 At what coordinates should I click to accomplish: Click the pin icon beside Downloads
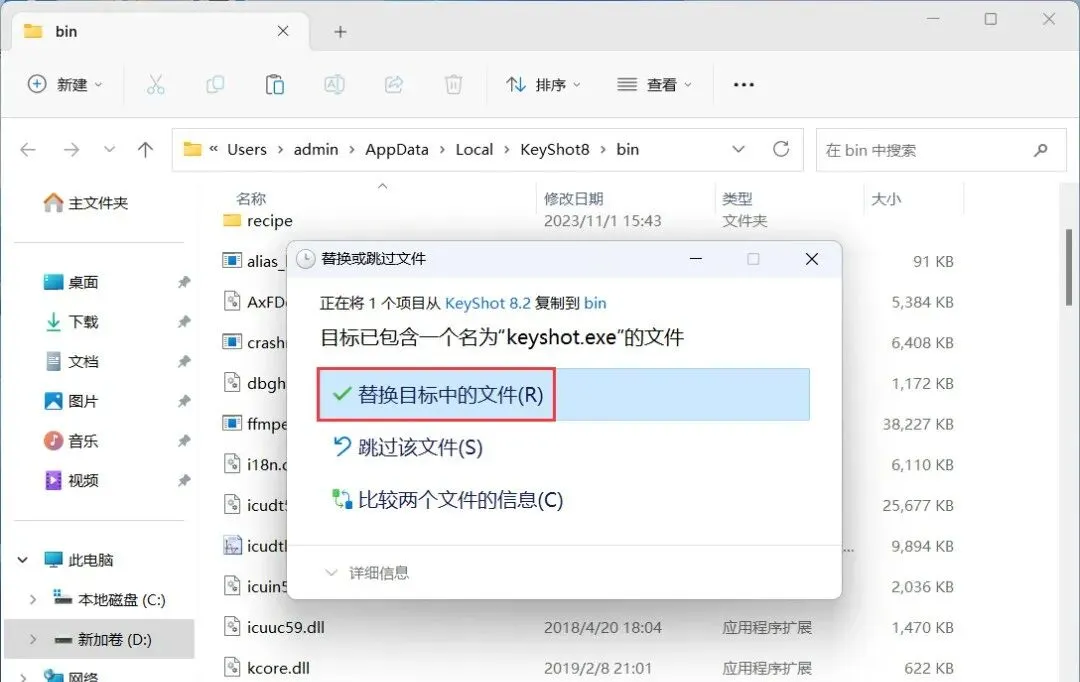184,322
